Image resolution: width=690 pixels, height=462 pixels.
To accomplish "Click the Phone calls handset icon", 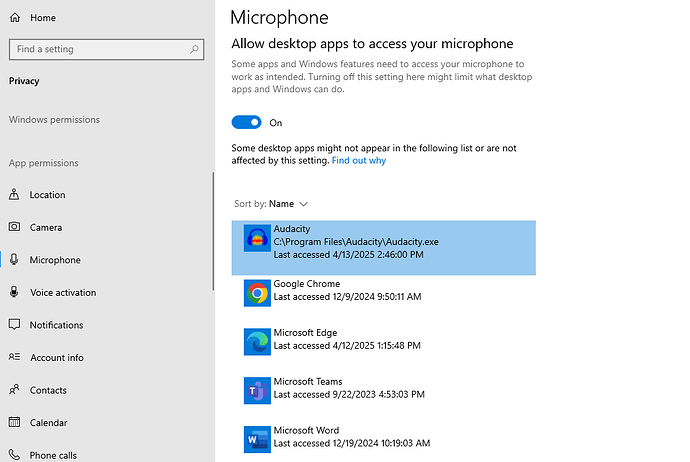I will tap(14, 455).
